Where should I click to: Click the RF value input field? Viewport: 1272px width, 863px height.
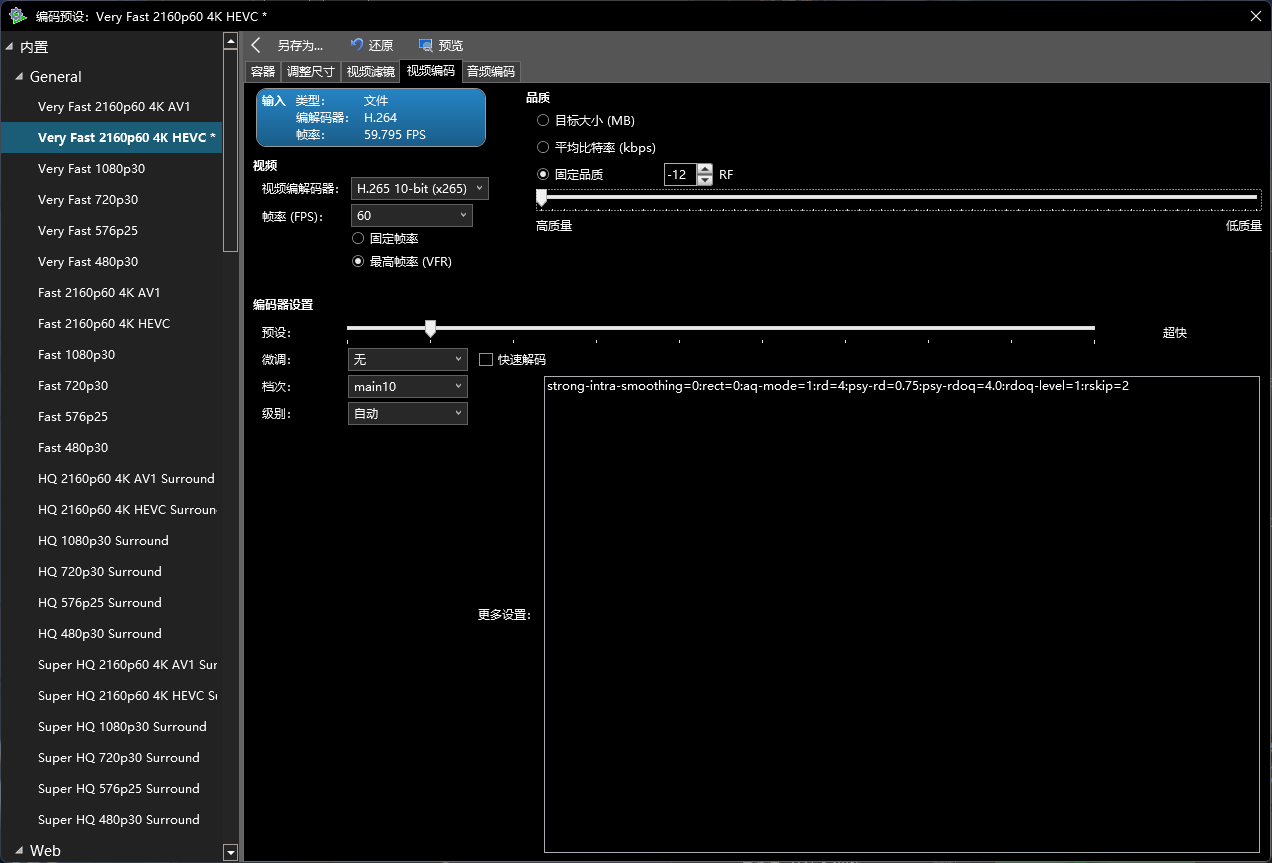(x=680, y=174)
